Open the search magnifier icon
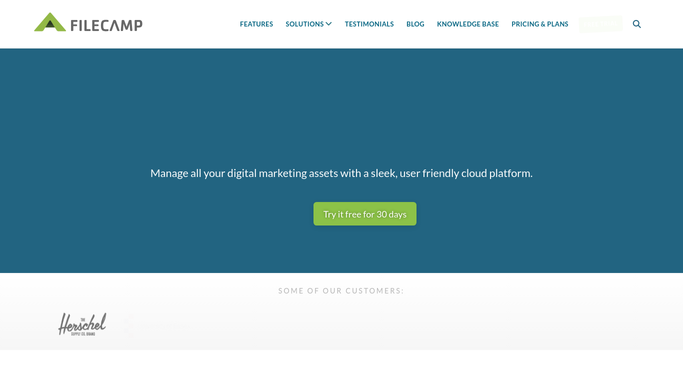The image size is (683, 384). (636, 24)
